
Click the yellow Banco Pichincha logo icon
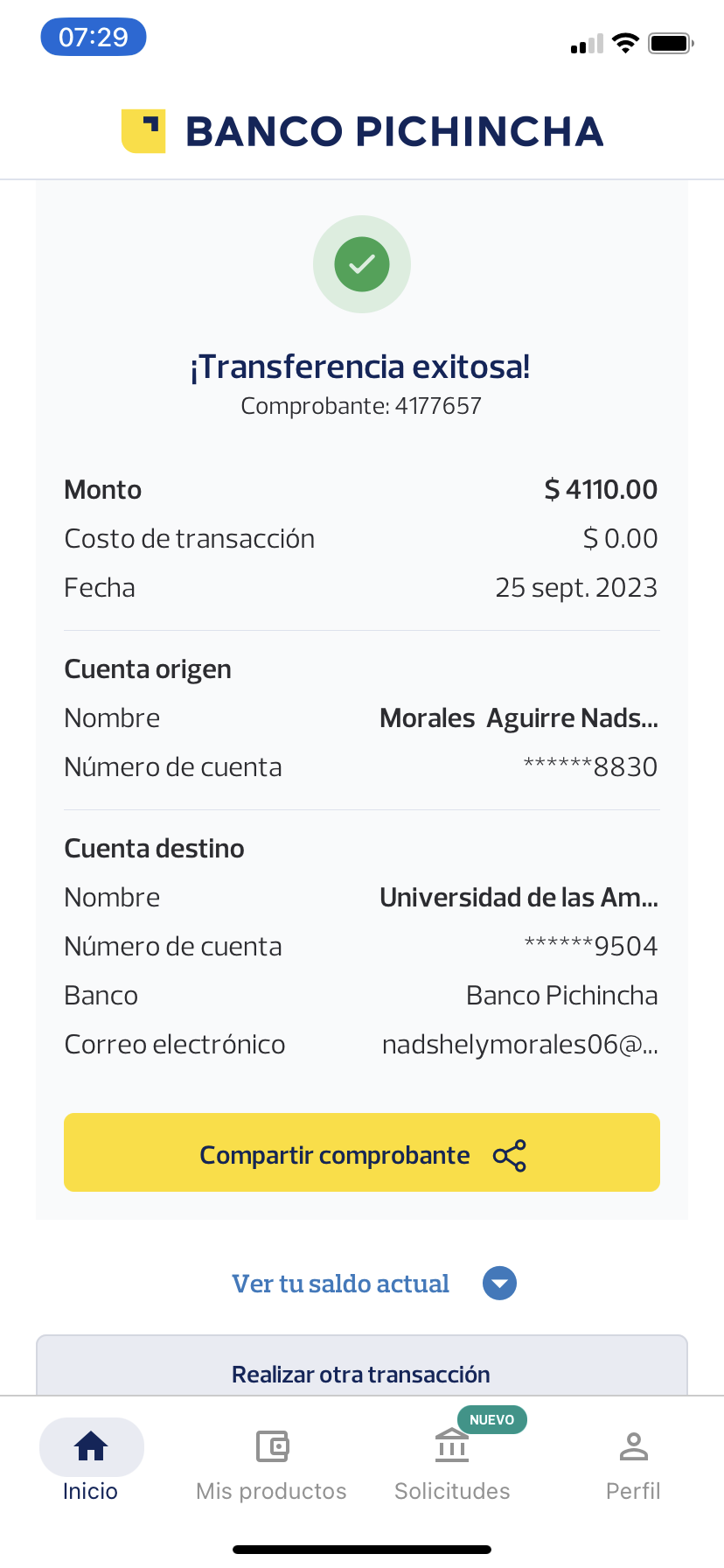point(143,131)
